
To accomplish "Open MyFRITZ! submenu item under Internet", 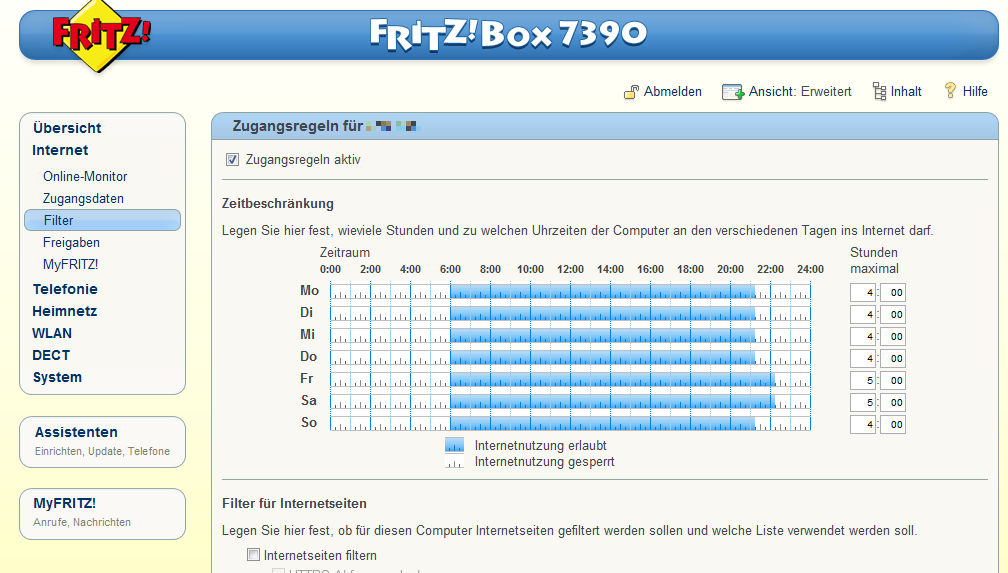I will (70, 264).
